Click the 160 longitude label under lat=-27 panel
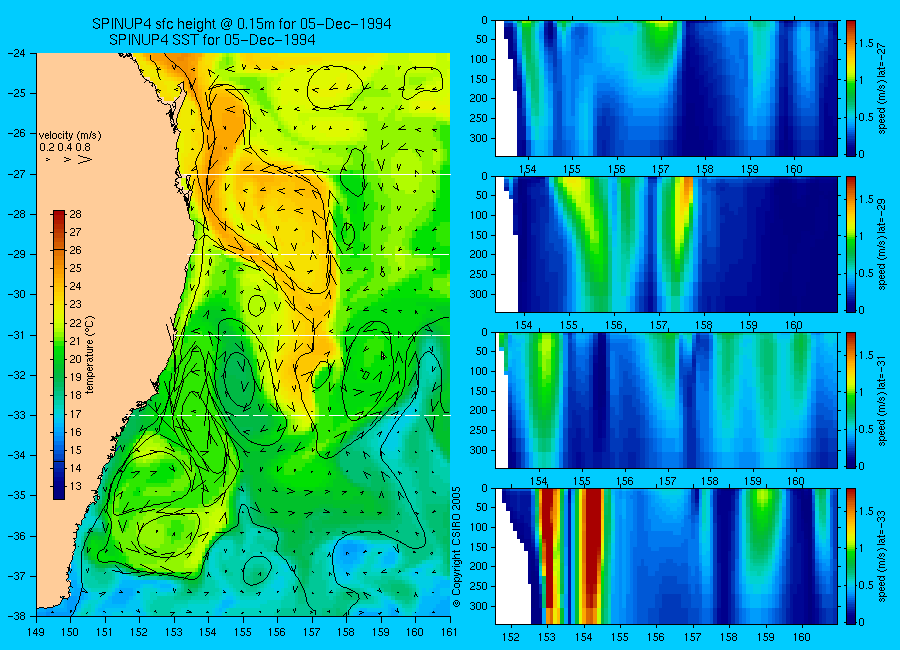 click(794, 169)
